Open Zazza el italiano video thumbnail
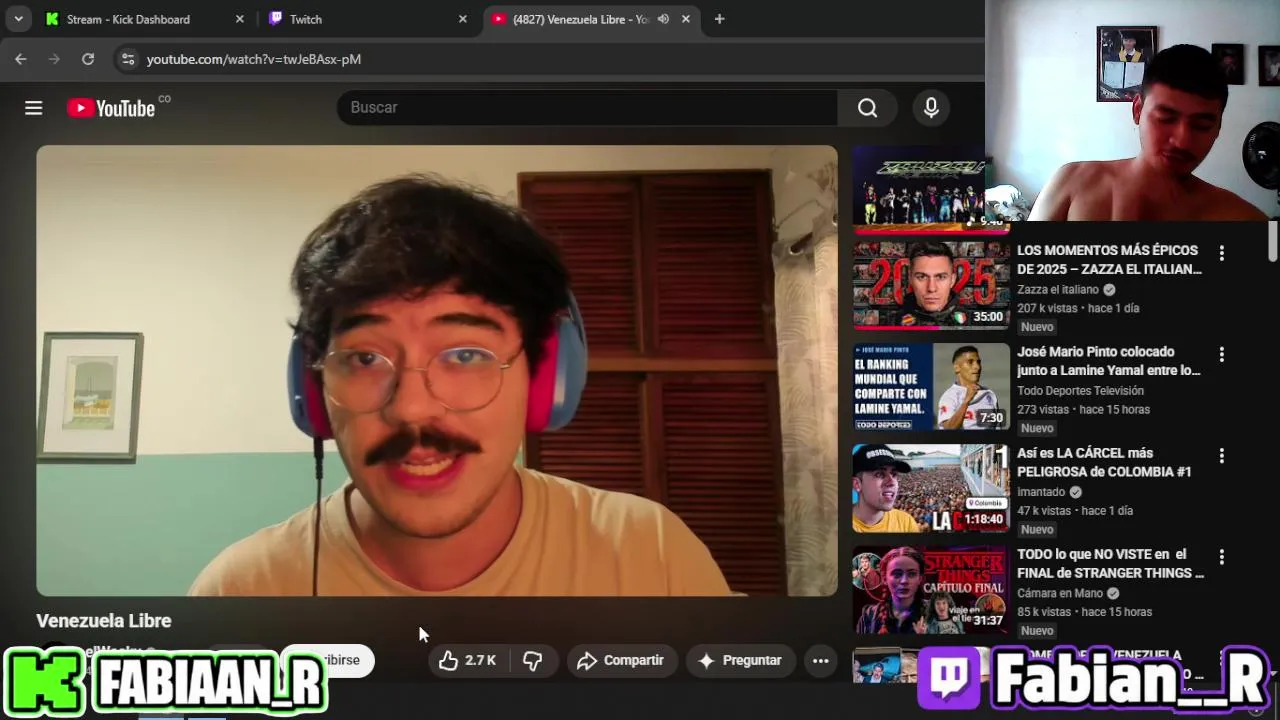 point(931,286)
